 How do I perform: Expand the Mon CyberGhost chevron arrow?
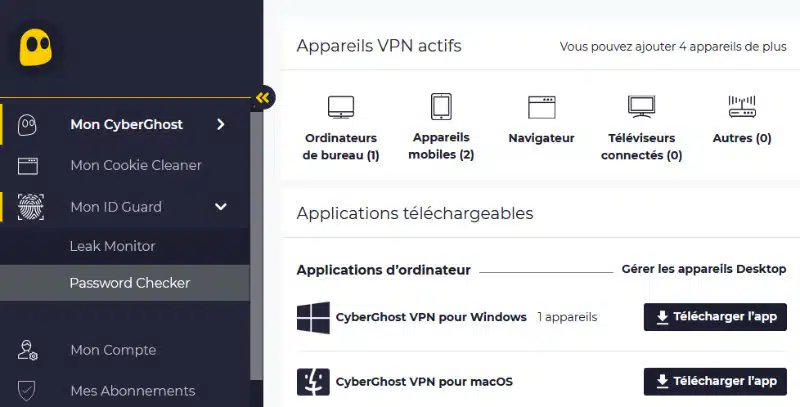[x=220, y=124]
